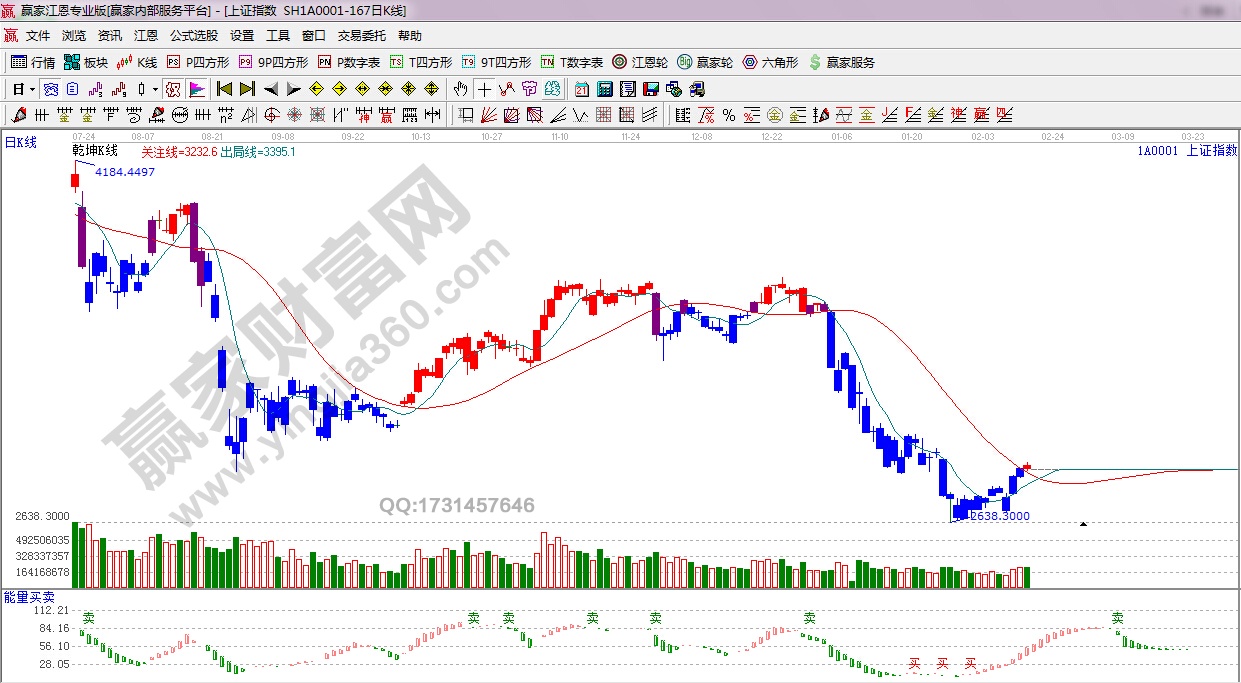Open the 板块 sector view
This screenshot has width=1241, height=683.
click(x=86, y=62)
